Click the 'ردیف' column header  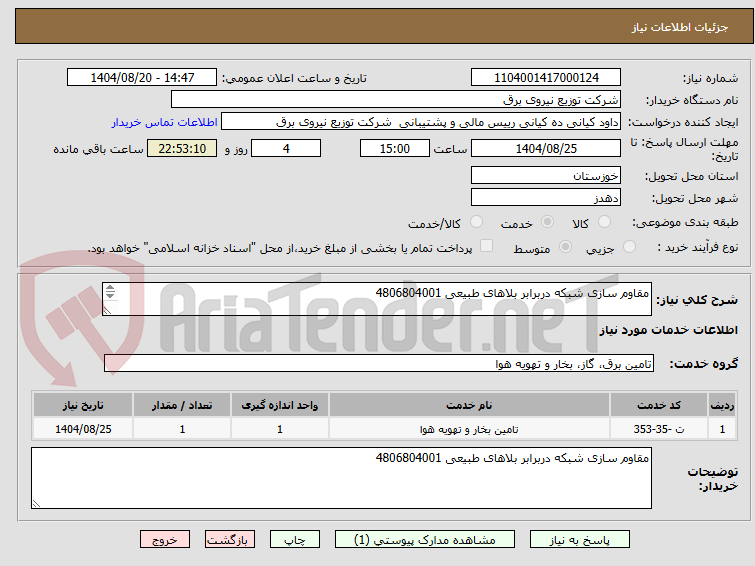pyautogui.click(x=722, y=405)
